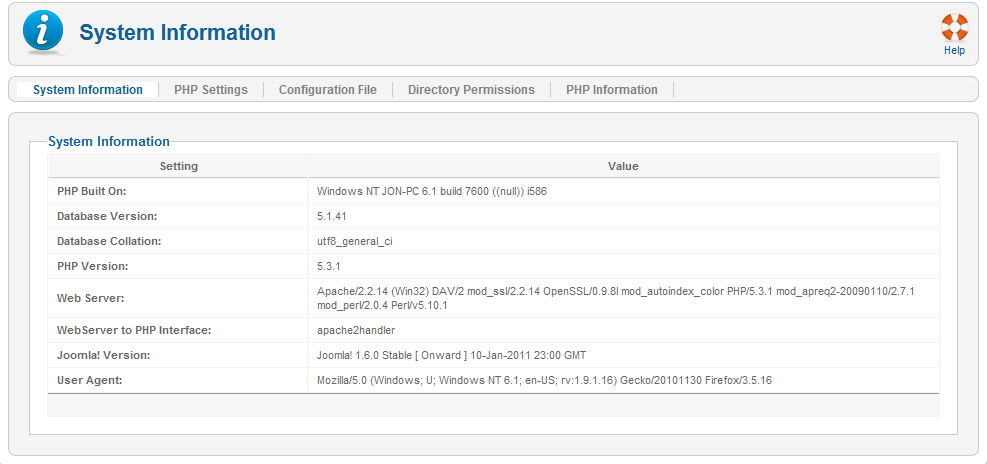Screen dimensions: 987x464
Task: Click the blue info icon in header
Action: pos(42,32)
